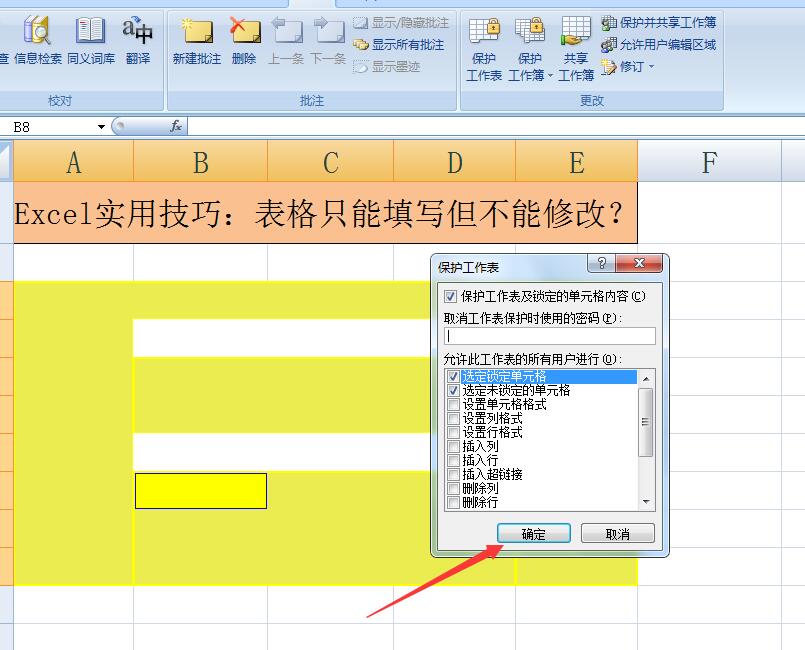Open the 信息检索 research tool

coord(37,40)
